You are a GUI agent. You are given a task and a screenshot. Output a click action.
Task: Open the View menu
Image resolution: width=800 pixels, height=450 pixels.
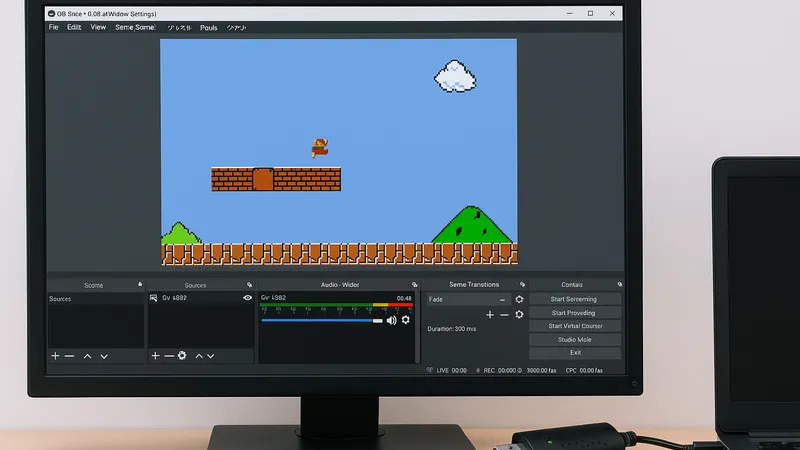point(98,27)
